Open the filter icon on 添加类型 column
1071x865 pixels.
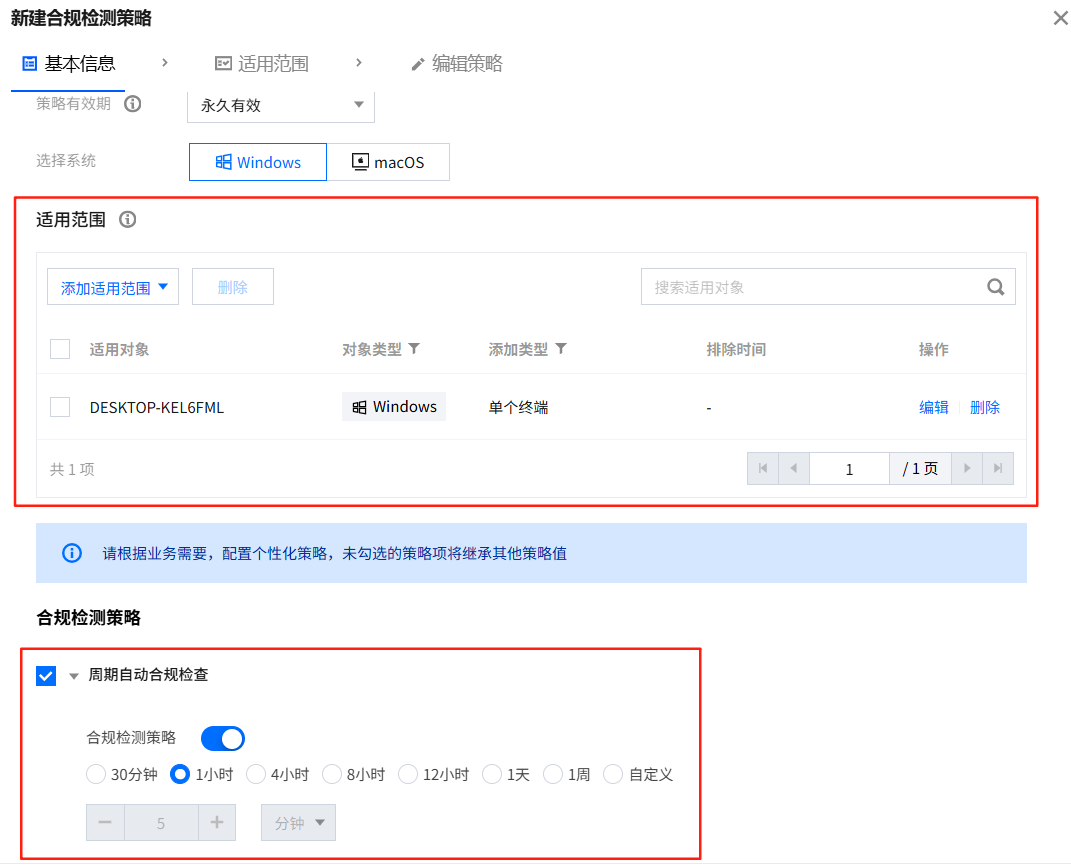point(561,347)
